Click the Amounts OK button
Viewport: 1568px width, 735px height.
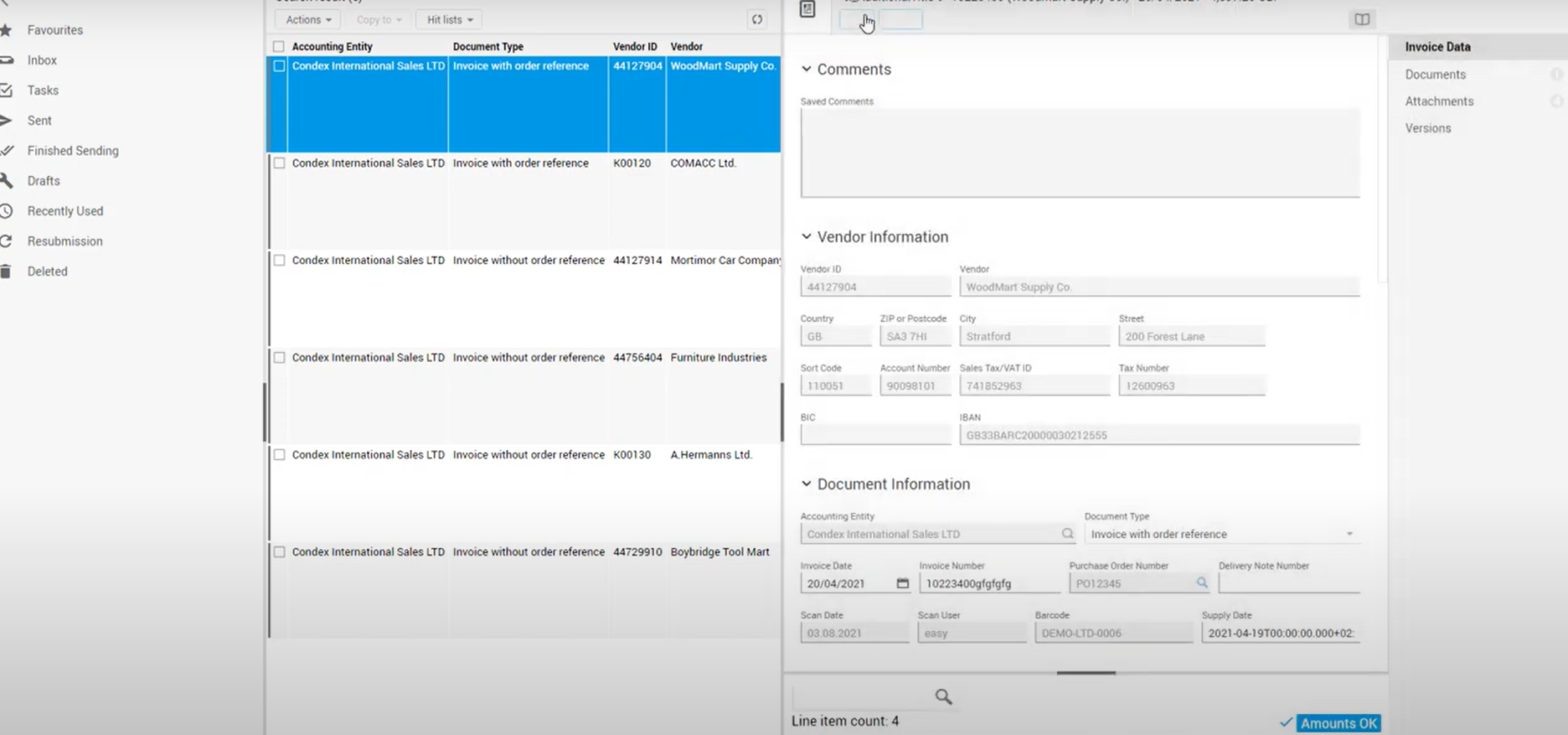(x=1338, y=723)
